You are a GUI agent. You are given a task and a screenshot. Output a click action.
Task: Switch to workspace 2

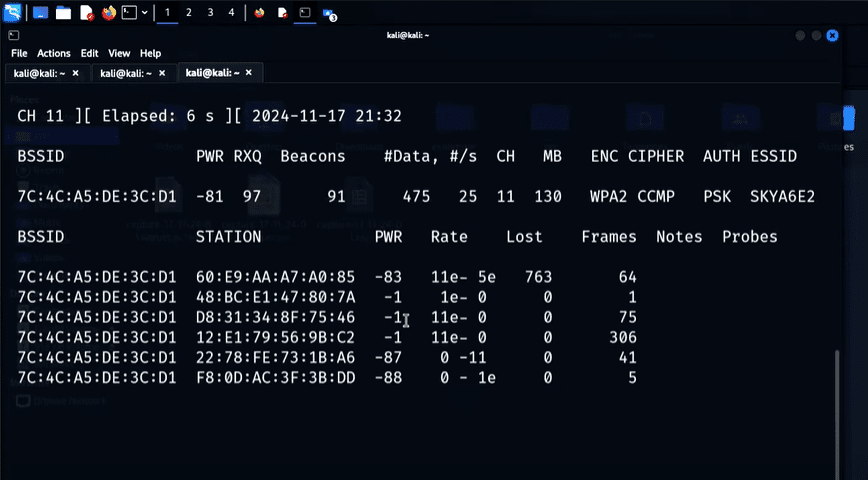click(x=188, y=13)
